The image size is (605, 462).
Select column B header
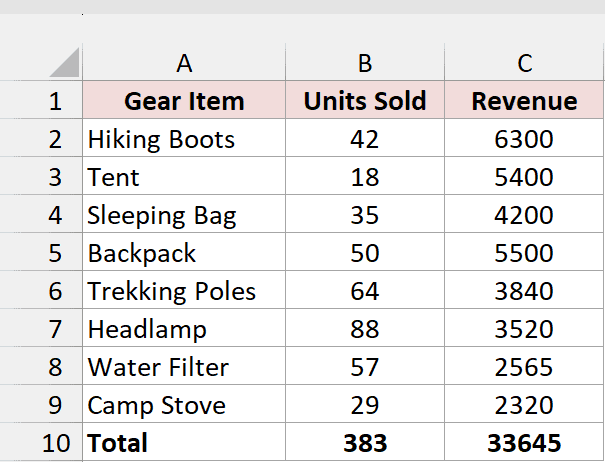coord(365,62)
